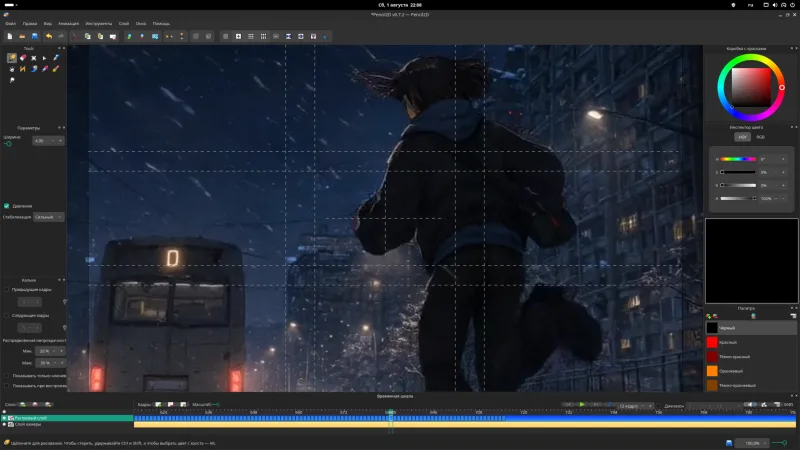This screenshot has width=800, height=450.
Task: Select the Brush tool
Action: point(56,69)
